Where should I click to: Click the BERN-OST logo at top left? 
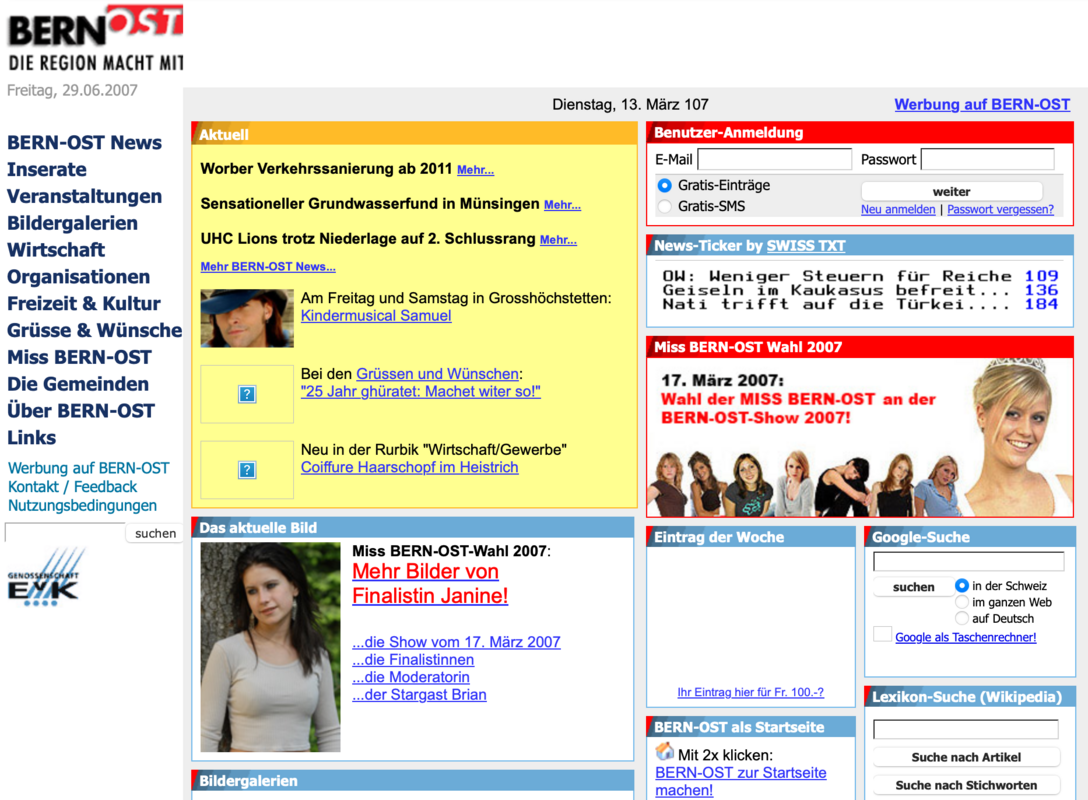(x=93, y=37)
